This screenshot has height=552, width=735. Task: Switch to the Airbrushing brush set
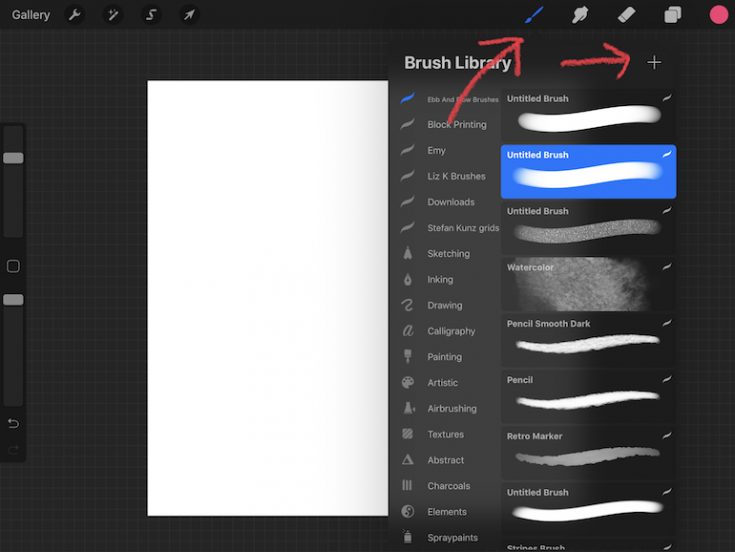tap(452, 408)
